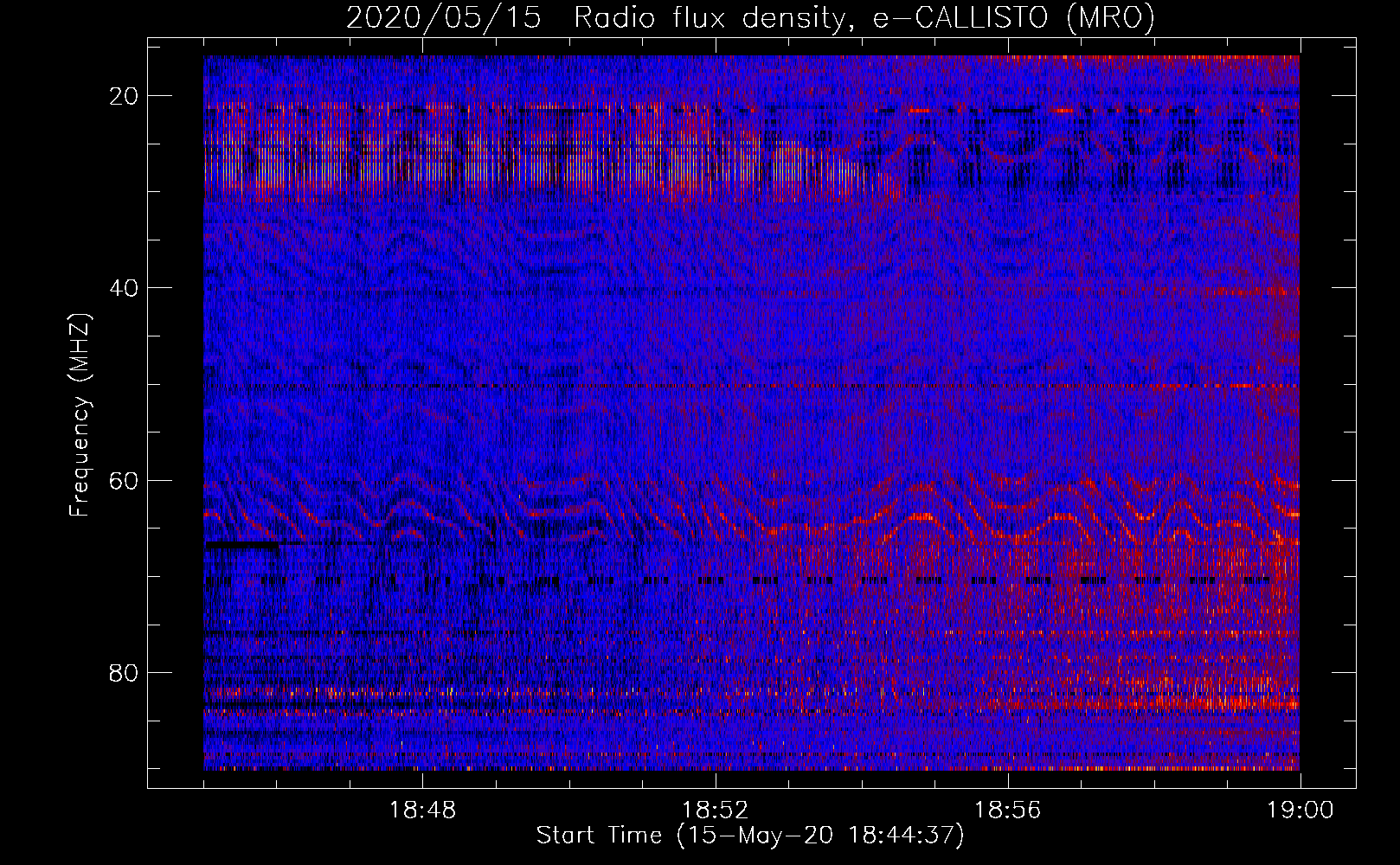1400x865 pixels.
Task: Click the 80 frequency tick label
Action: 125,672
